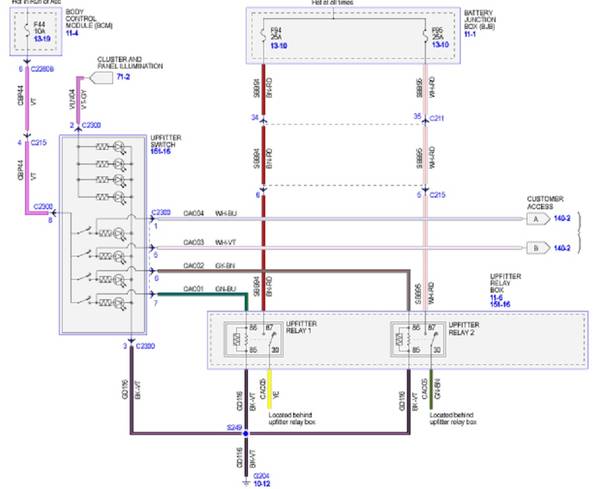The height and width of the screenshot is (489, 599).
Task: Select the F44 10A fuse symbol
Action: point(28,30)
